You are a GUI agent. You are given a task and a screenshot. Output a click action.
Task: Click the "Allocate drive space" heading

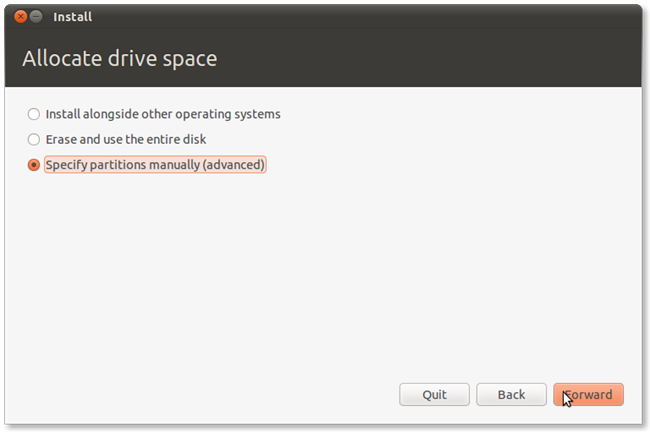pyautogui.click(x=120, y=59)
